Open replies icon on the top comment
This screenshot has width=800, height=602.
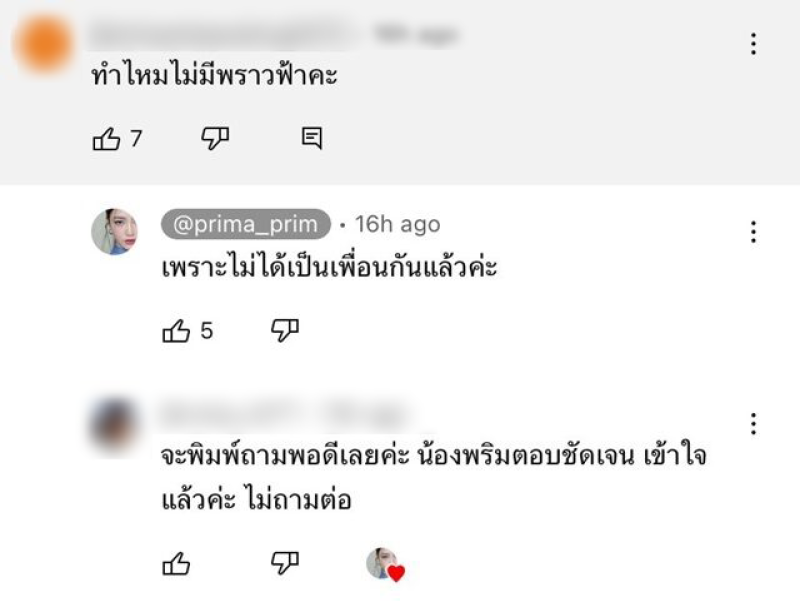click(x=312, y=139)
